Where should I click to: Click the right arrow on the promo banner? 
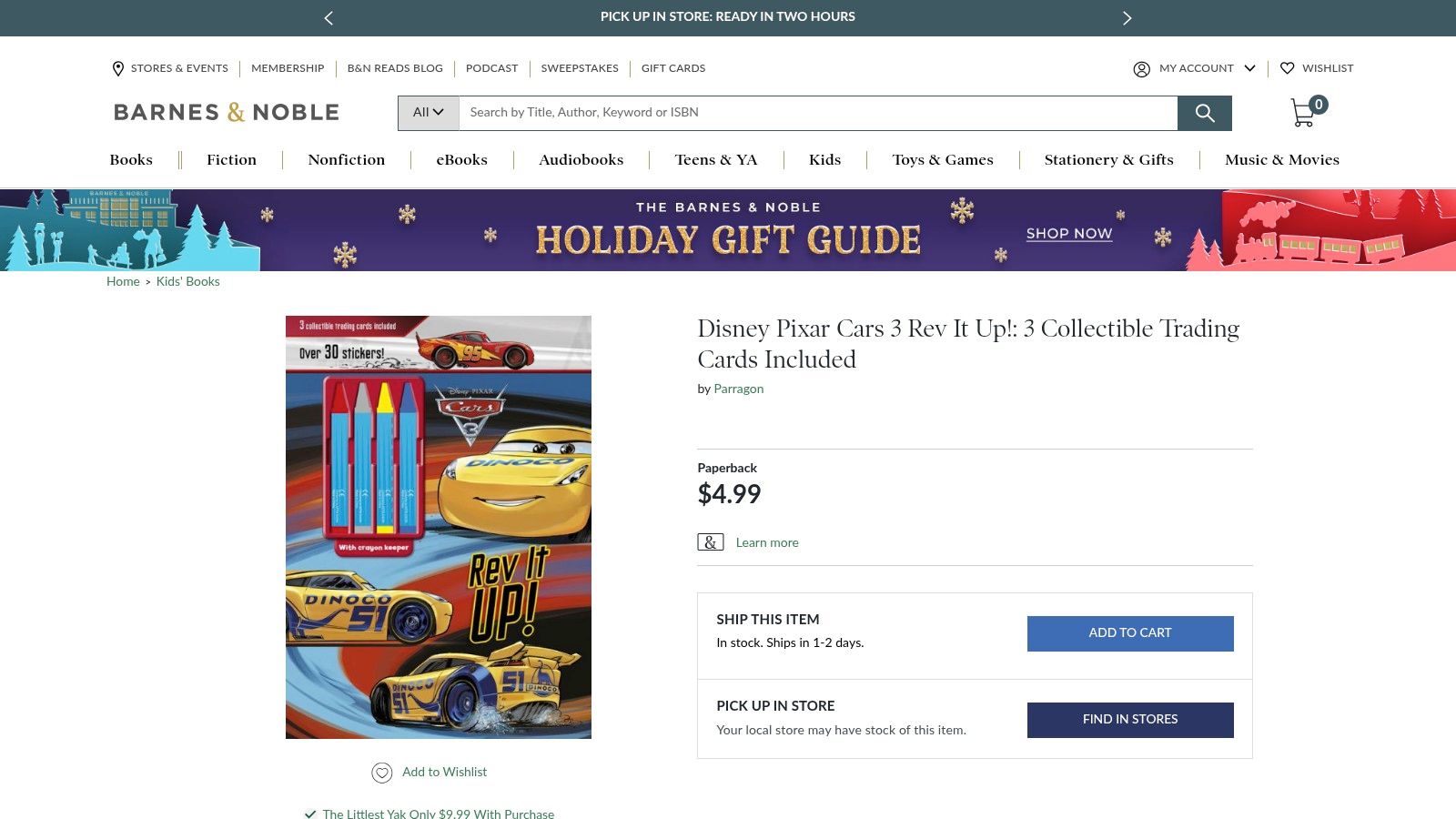1127,17
